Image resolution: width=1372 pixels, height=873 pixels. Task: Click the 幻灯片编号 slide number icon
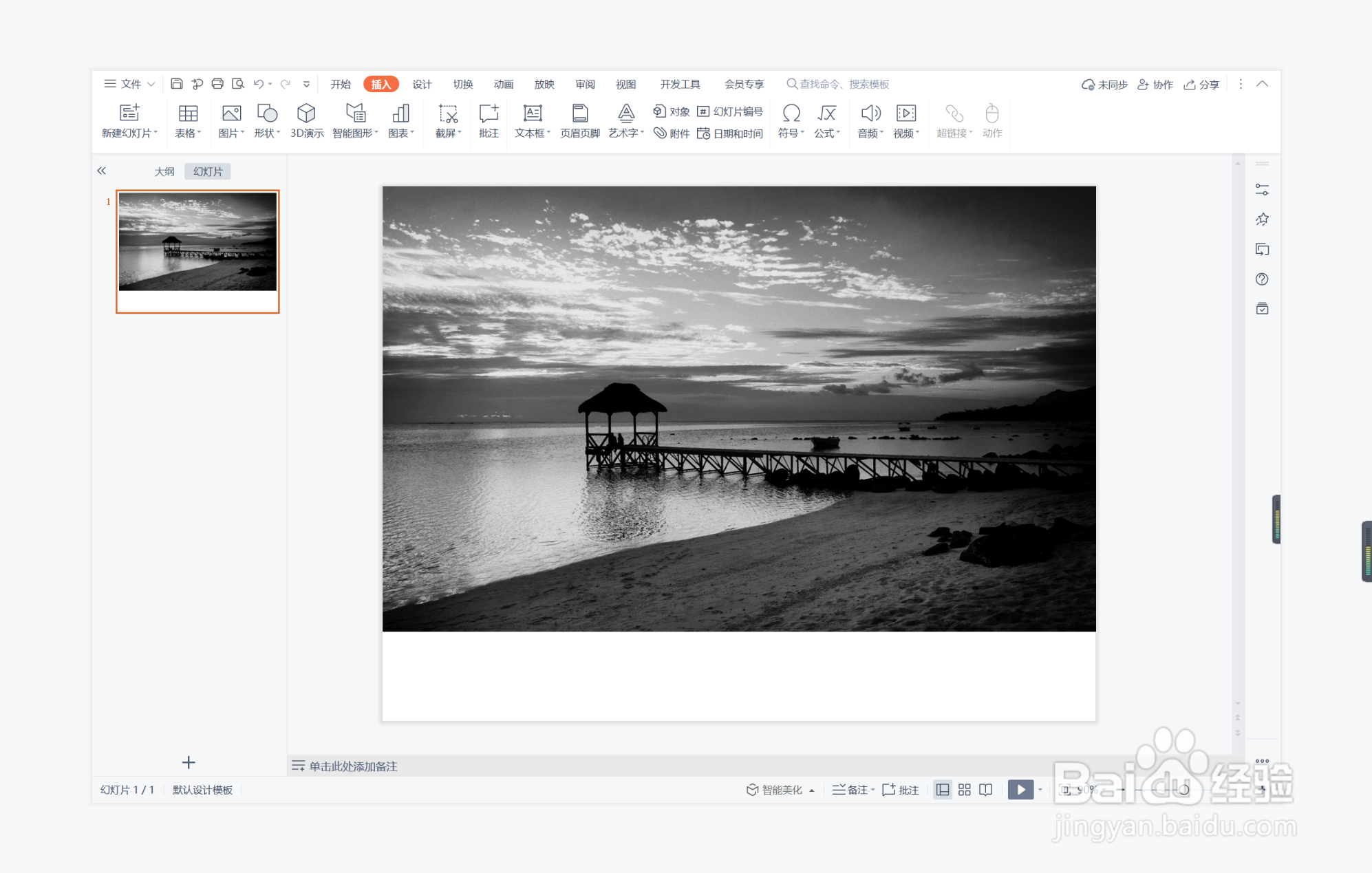703,111
